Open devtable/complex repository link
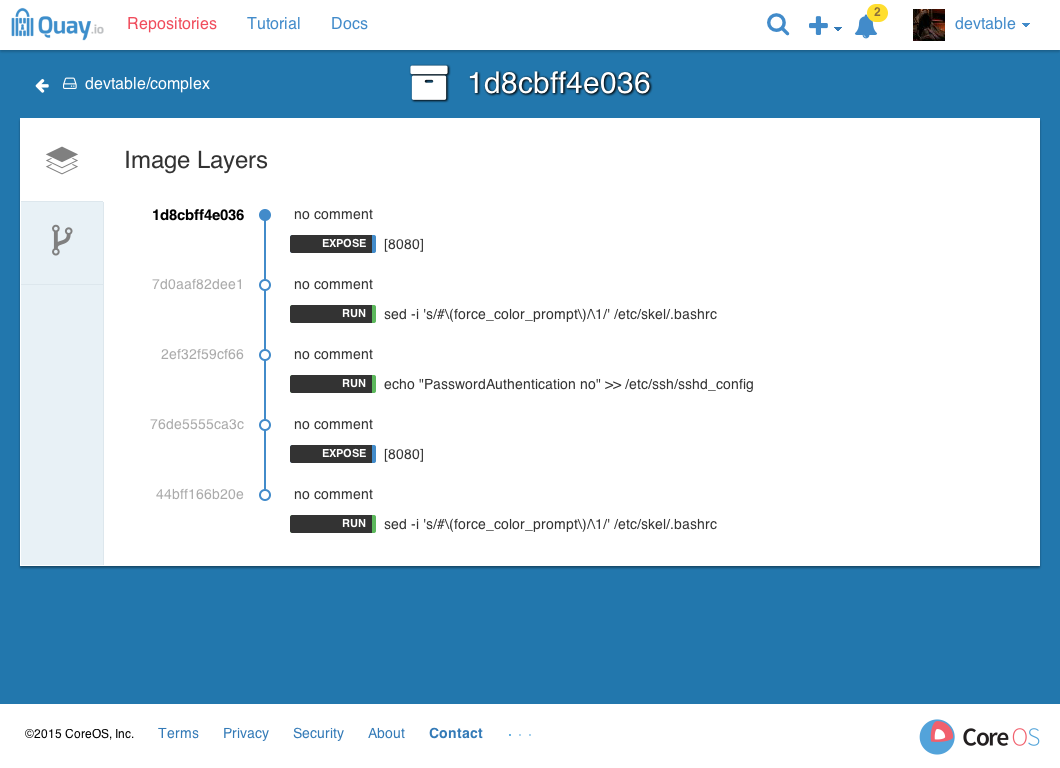Viewport: 1060px width, 768px height. point(147,84)
